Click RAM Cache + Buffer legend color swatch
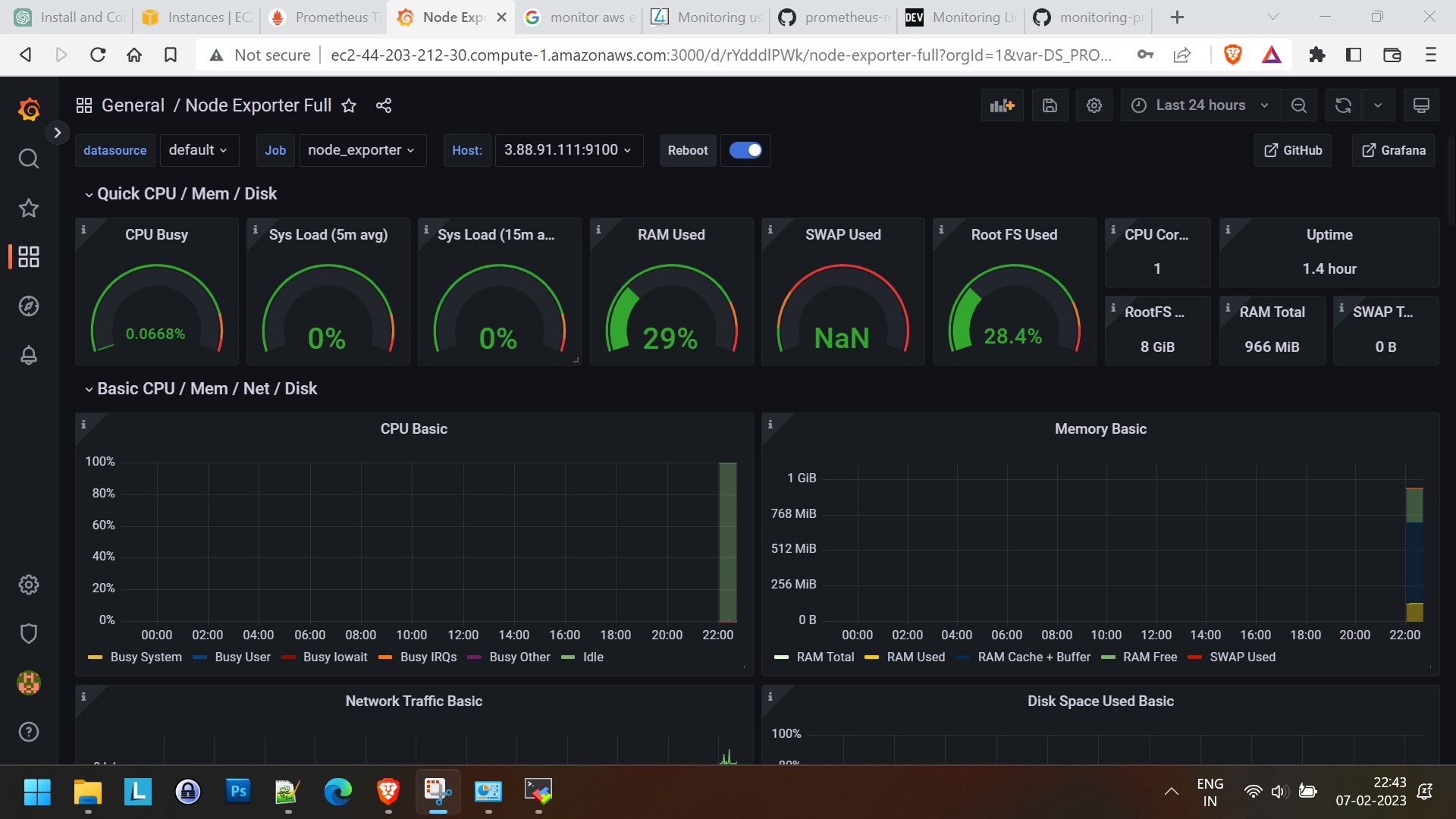 pyautogui.click(x=963, y=657)
